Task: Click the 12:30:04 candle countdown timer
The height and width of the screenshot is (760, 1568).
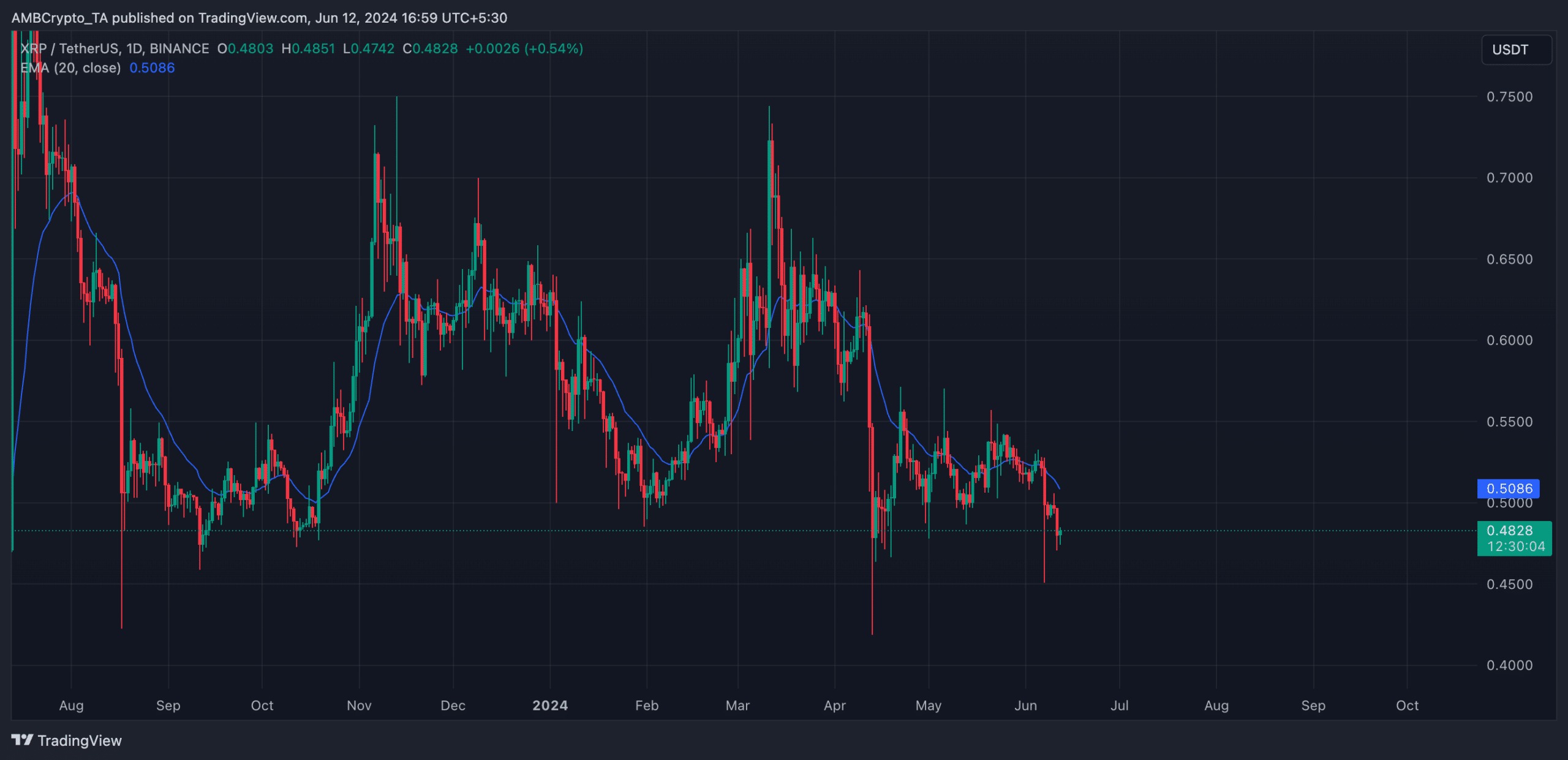Action: (x=1515, y=546)
